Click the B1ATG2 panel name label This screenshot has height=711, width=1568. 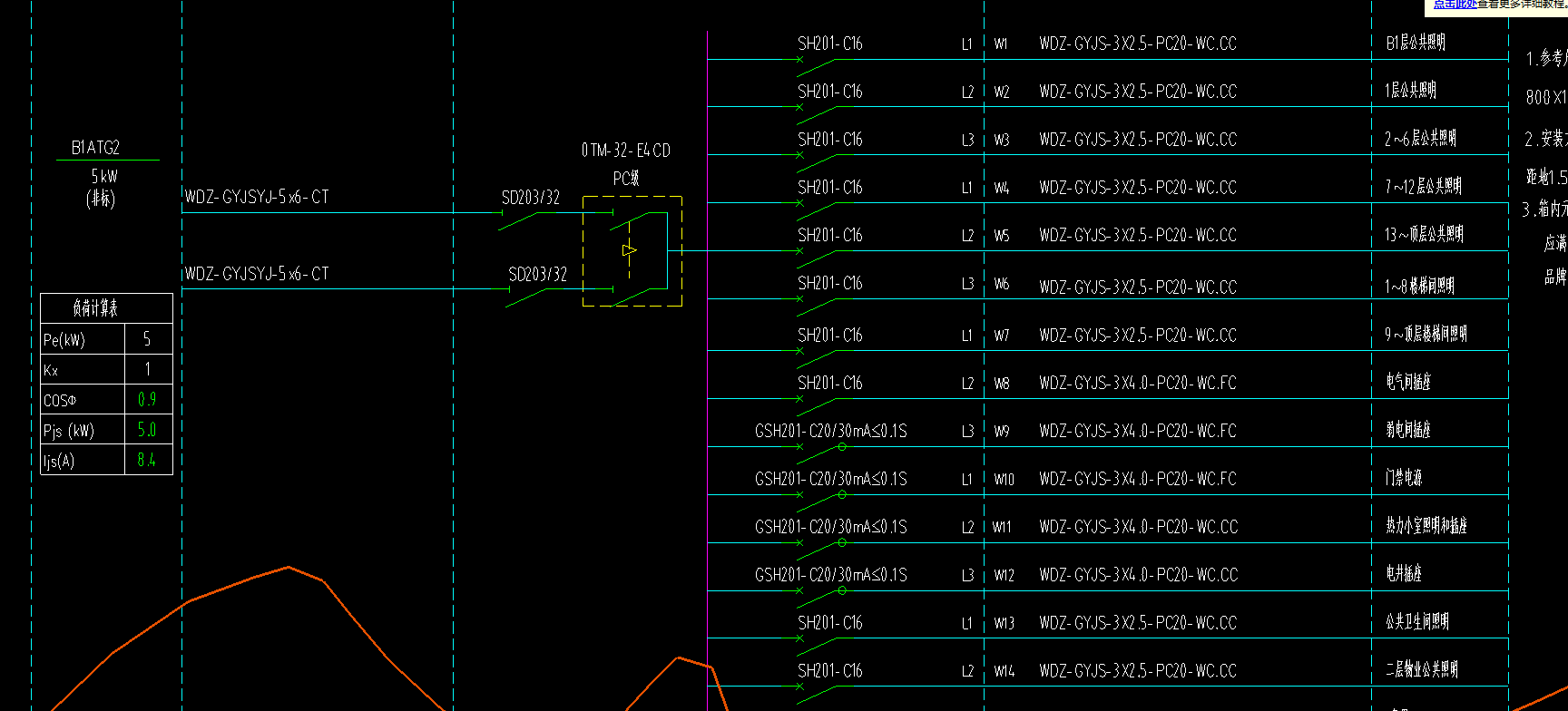95,148
